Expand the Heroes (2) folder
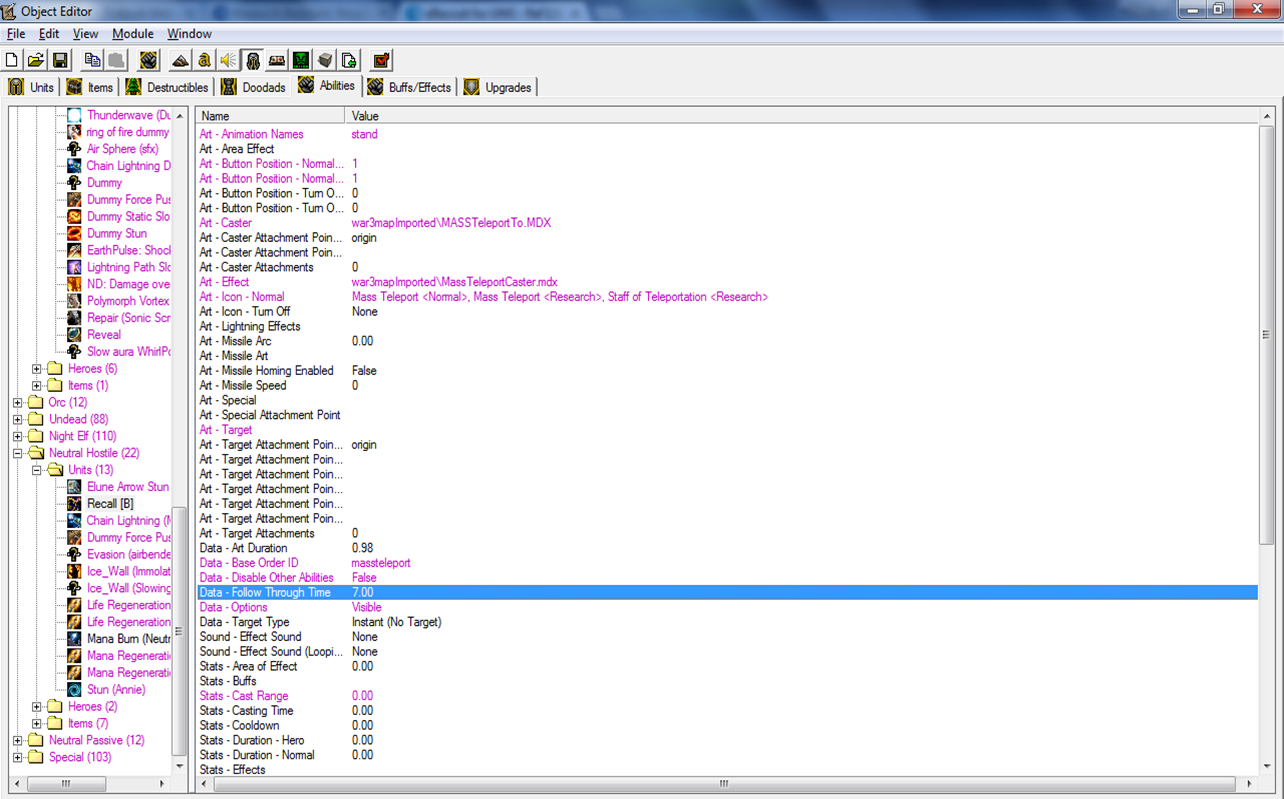1284x799 pixels. pos(37,706)
